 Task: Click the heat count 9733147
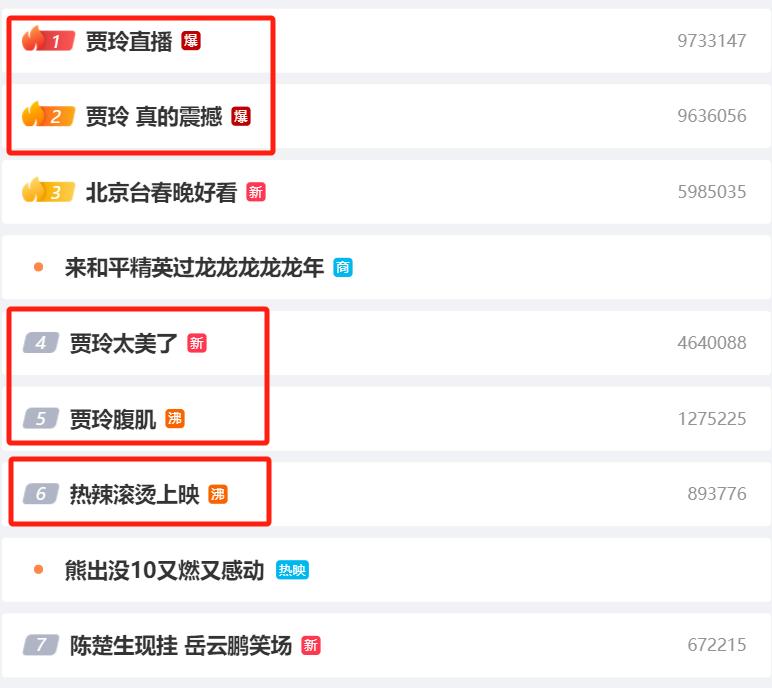coord(711,41)
